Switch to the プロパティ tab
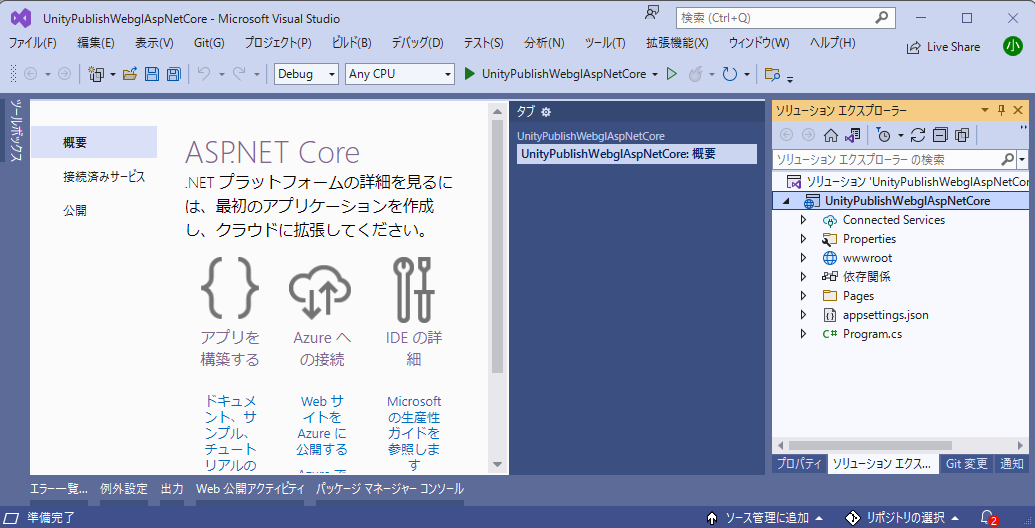Viewport: 1035px width, 528px height. 799,464
